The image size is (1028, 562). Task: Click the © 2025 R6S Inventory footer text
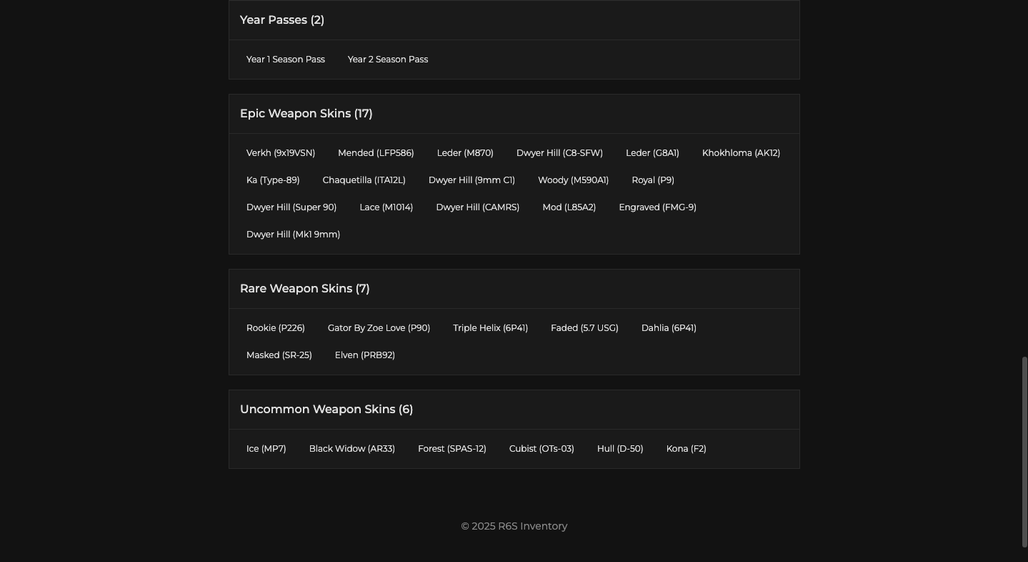tap(514, 526)
